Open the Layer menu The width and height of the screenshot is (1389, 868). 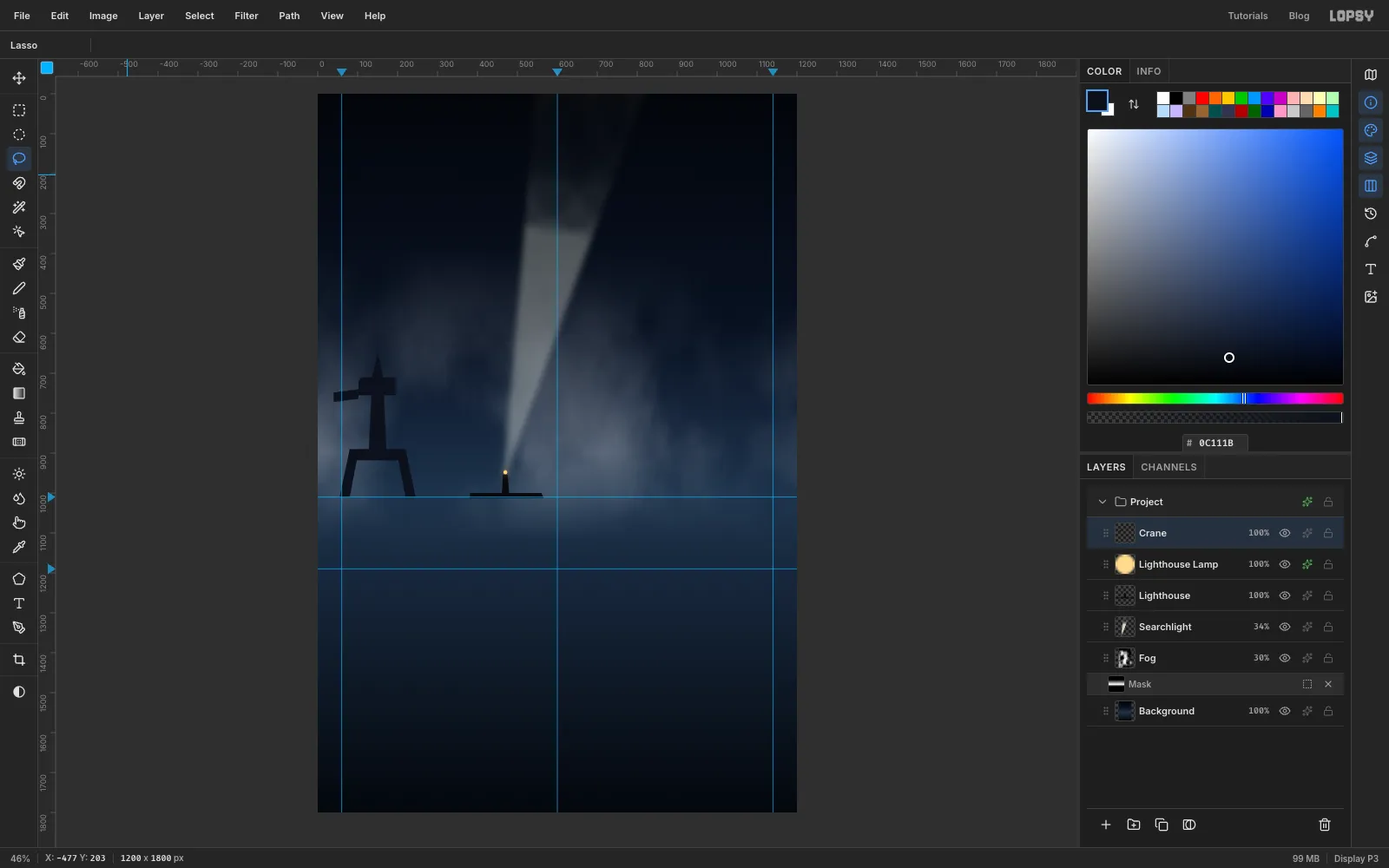pos(151,16)
